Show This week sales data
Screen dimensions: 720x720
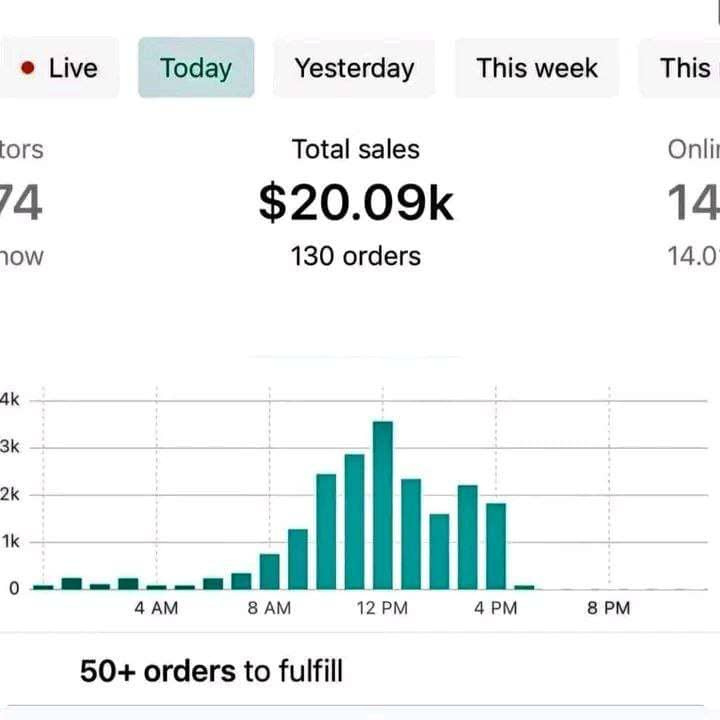pos(537,68)
